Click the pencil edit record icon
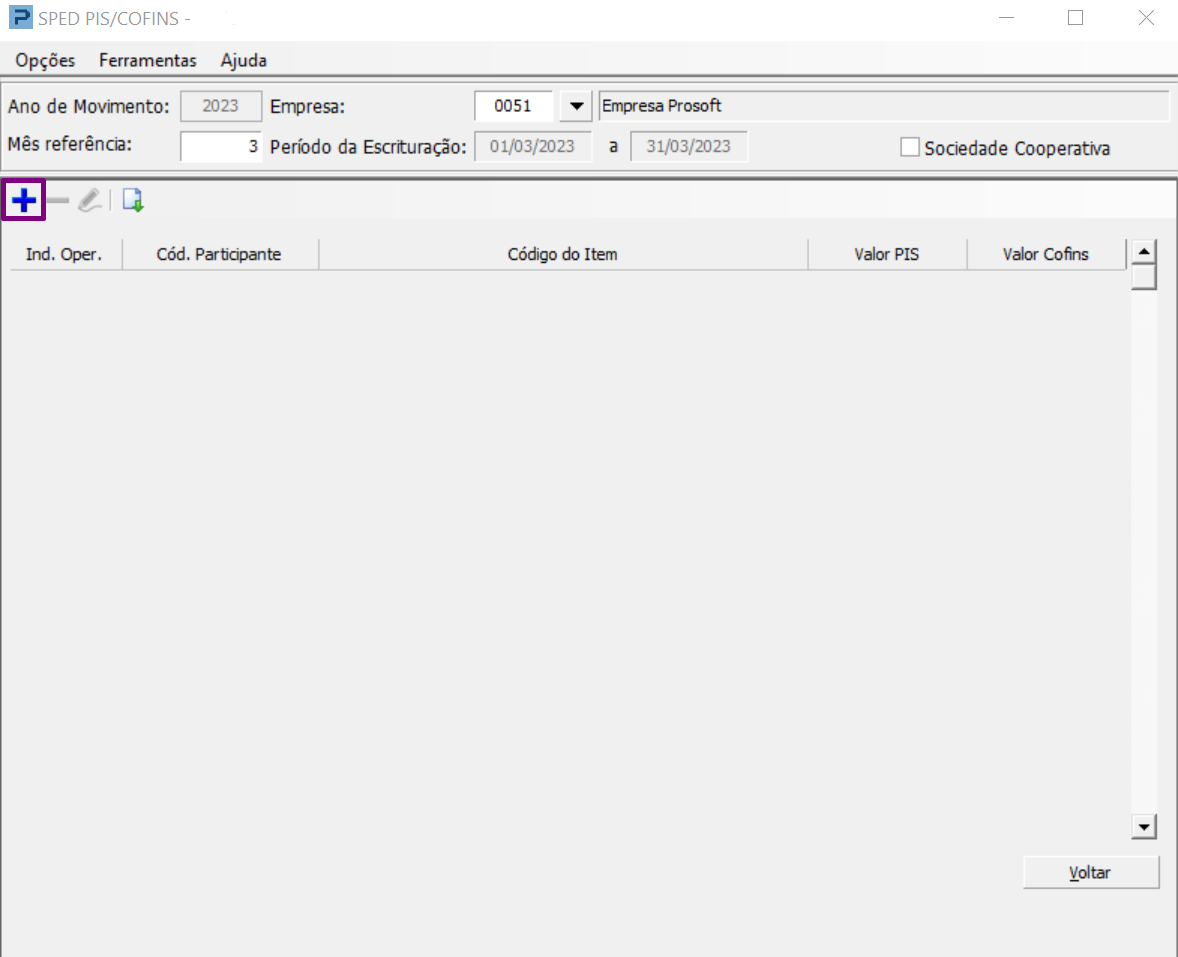This screenshot has width=1178, height=957. coord(89,201)
